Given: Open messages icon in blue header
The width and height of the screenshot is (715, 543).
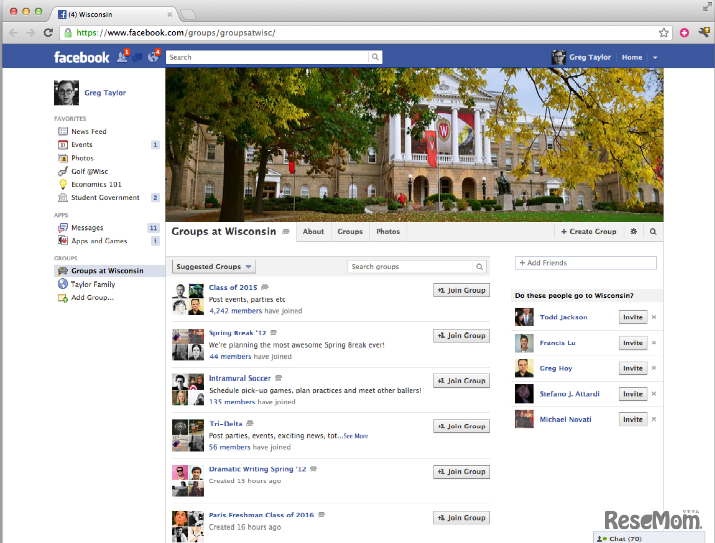Looking at the screenshot, I should (x=137, y=57).
